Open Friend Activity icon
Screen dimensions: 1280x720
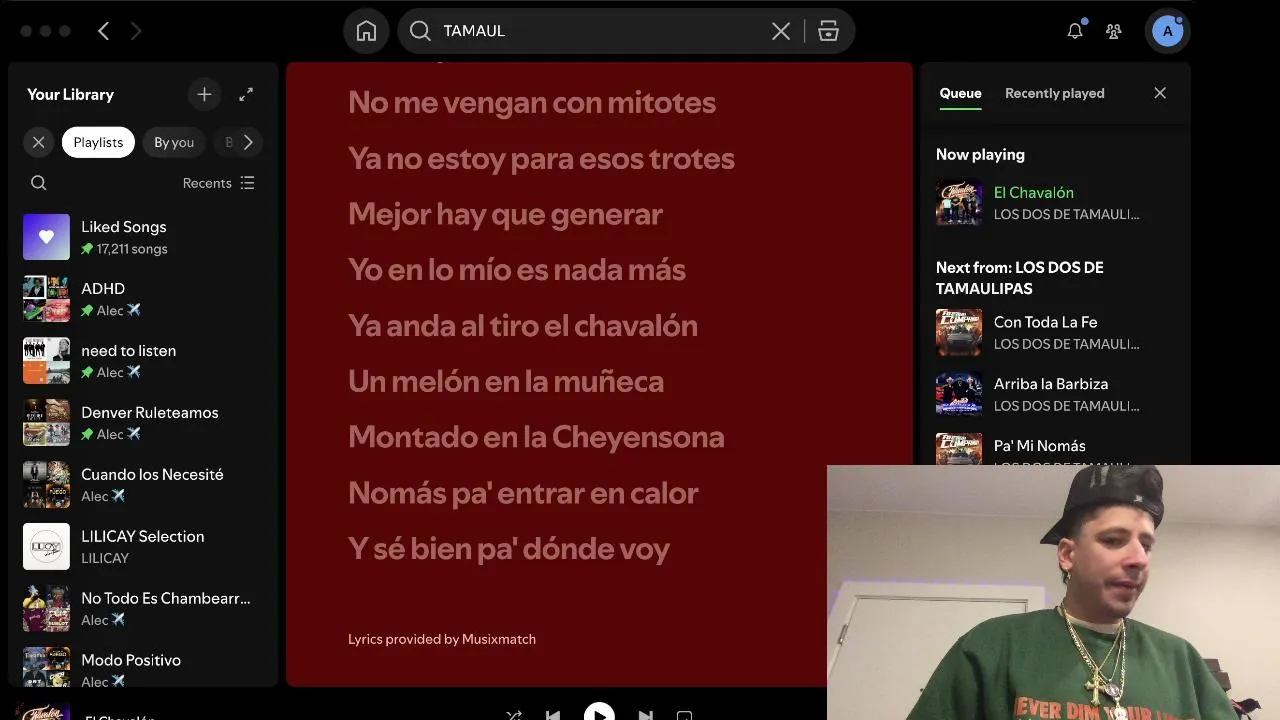(1114, 31)
